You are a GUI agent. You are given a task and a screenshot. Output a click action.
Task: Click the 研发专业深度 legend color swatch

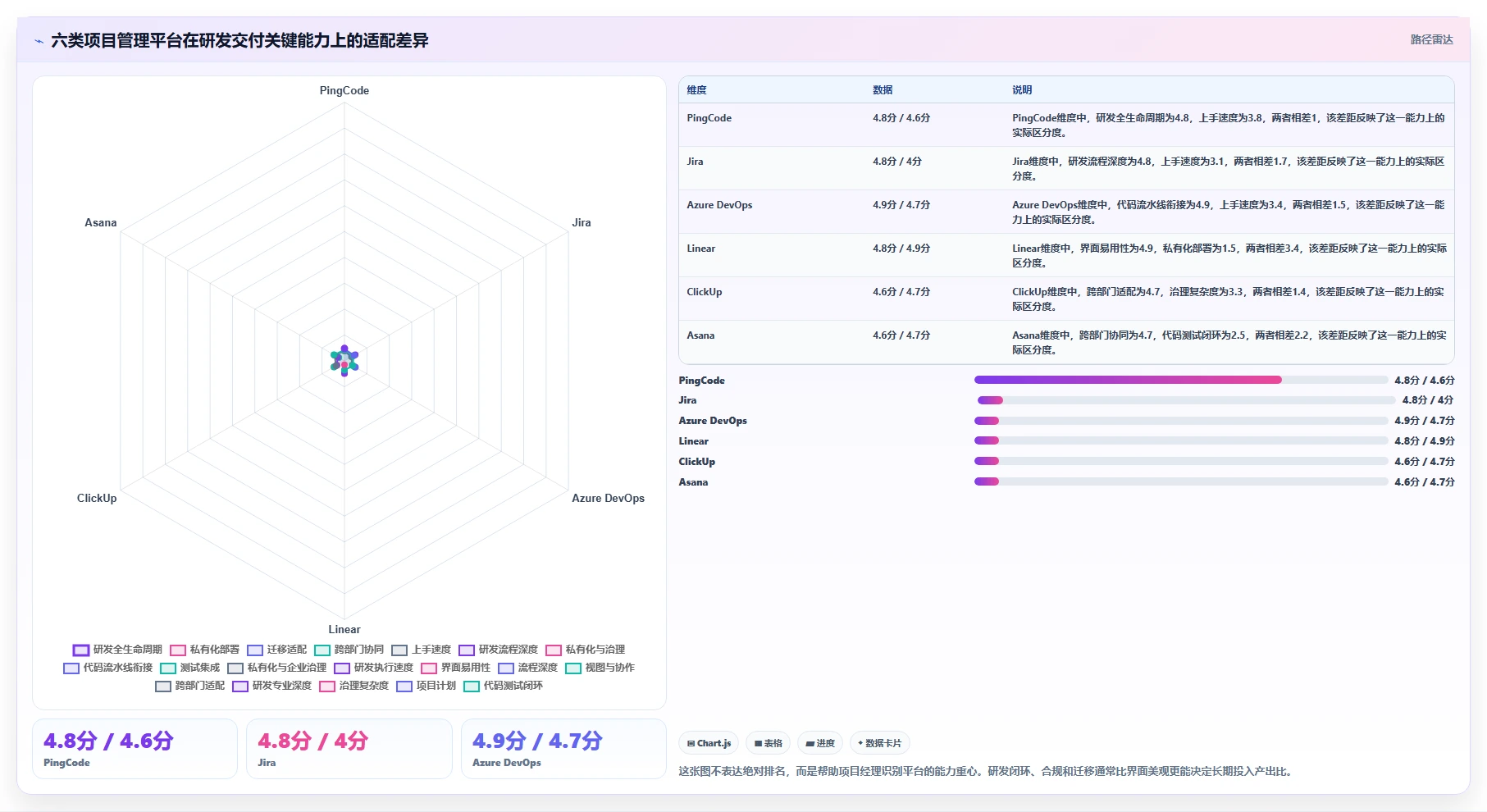tap(239, 687)
